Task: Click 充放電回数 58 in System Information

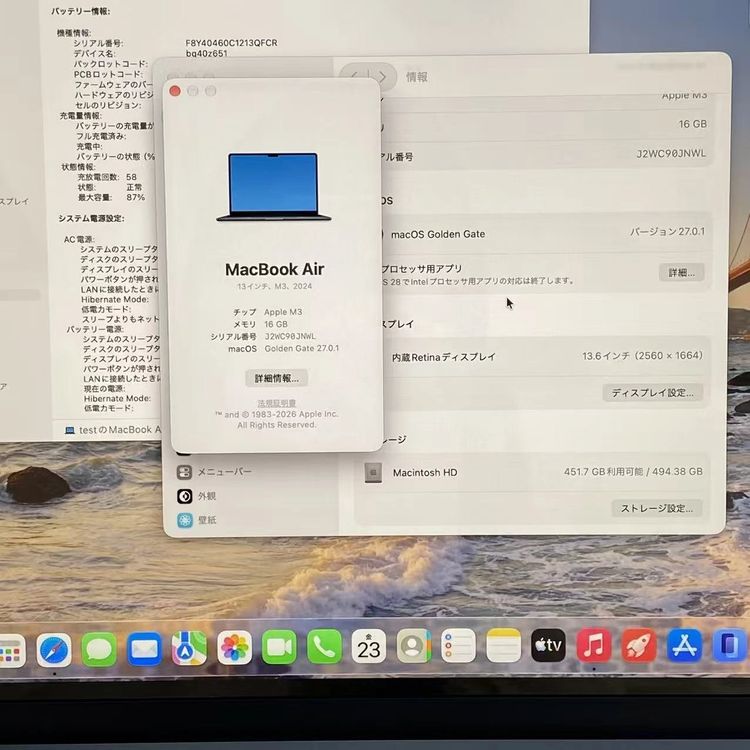Action: [107, 177]
